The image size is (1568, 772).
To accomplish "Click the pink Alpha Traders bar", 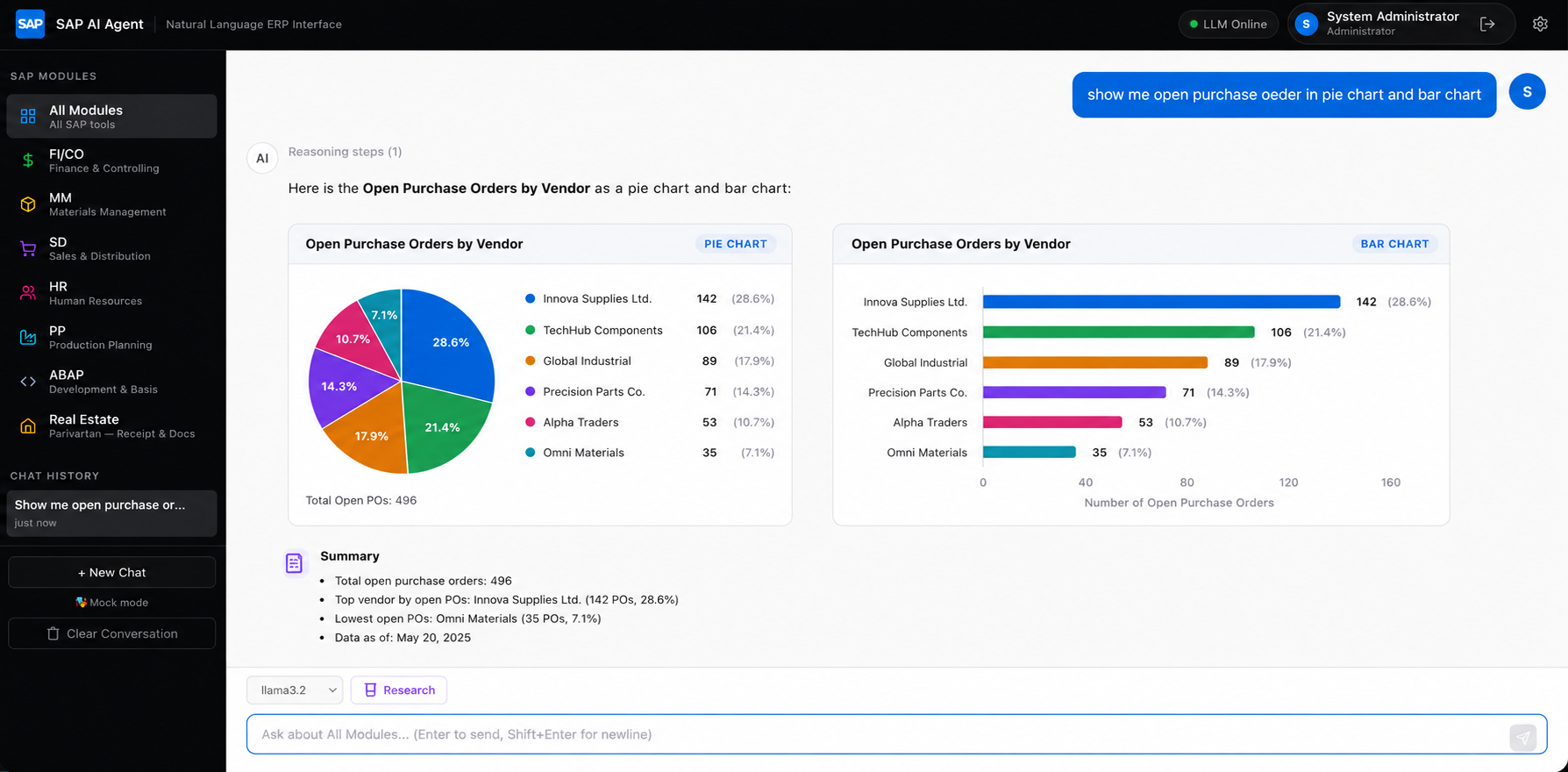I will pyautogui.click(x=1052, y=422).
